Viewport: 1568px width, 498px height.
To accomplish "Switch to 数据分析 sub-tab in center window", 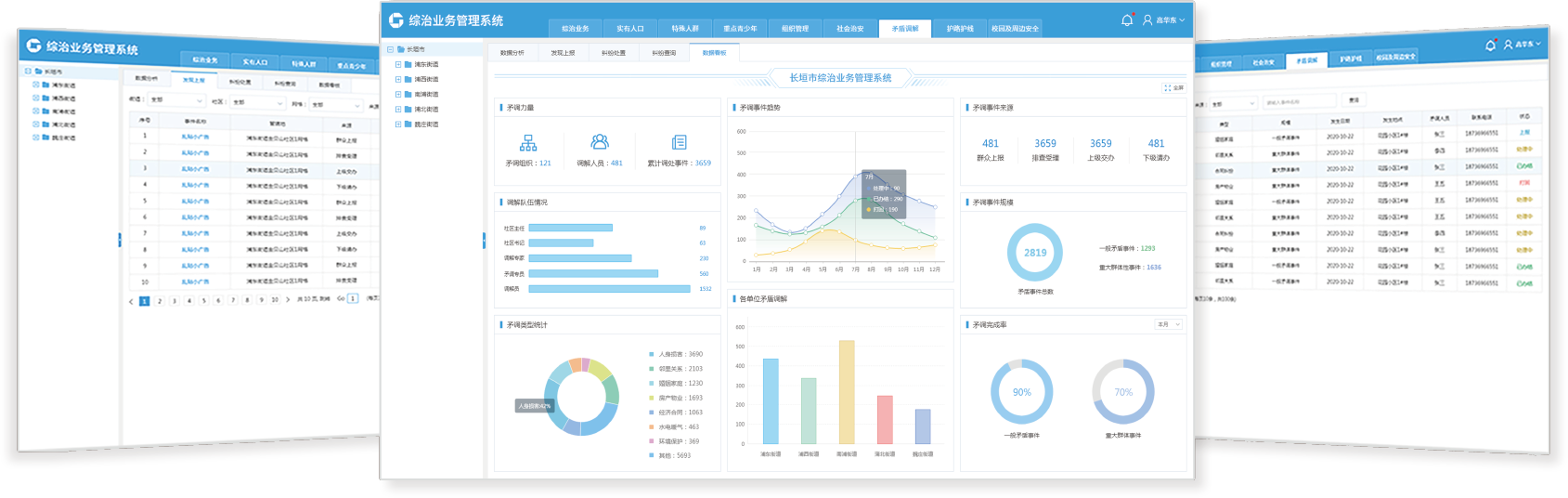I will tap(512, 53).
